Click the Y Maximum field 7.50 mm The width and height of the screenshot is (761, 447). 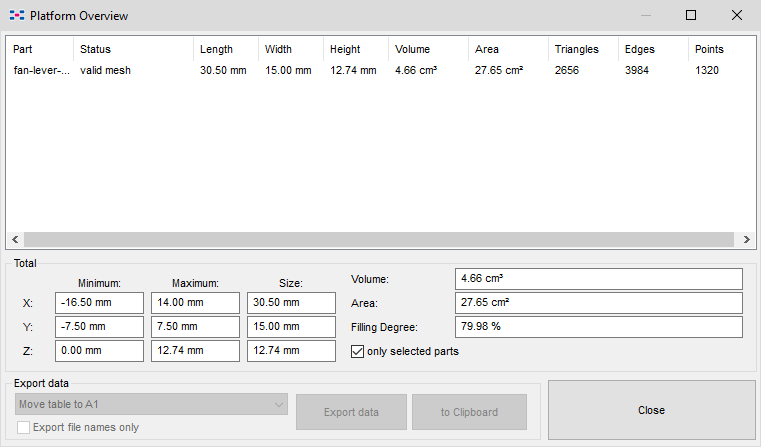(195, 327)
